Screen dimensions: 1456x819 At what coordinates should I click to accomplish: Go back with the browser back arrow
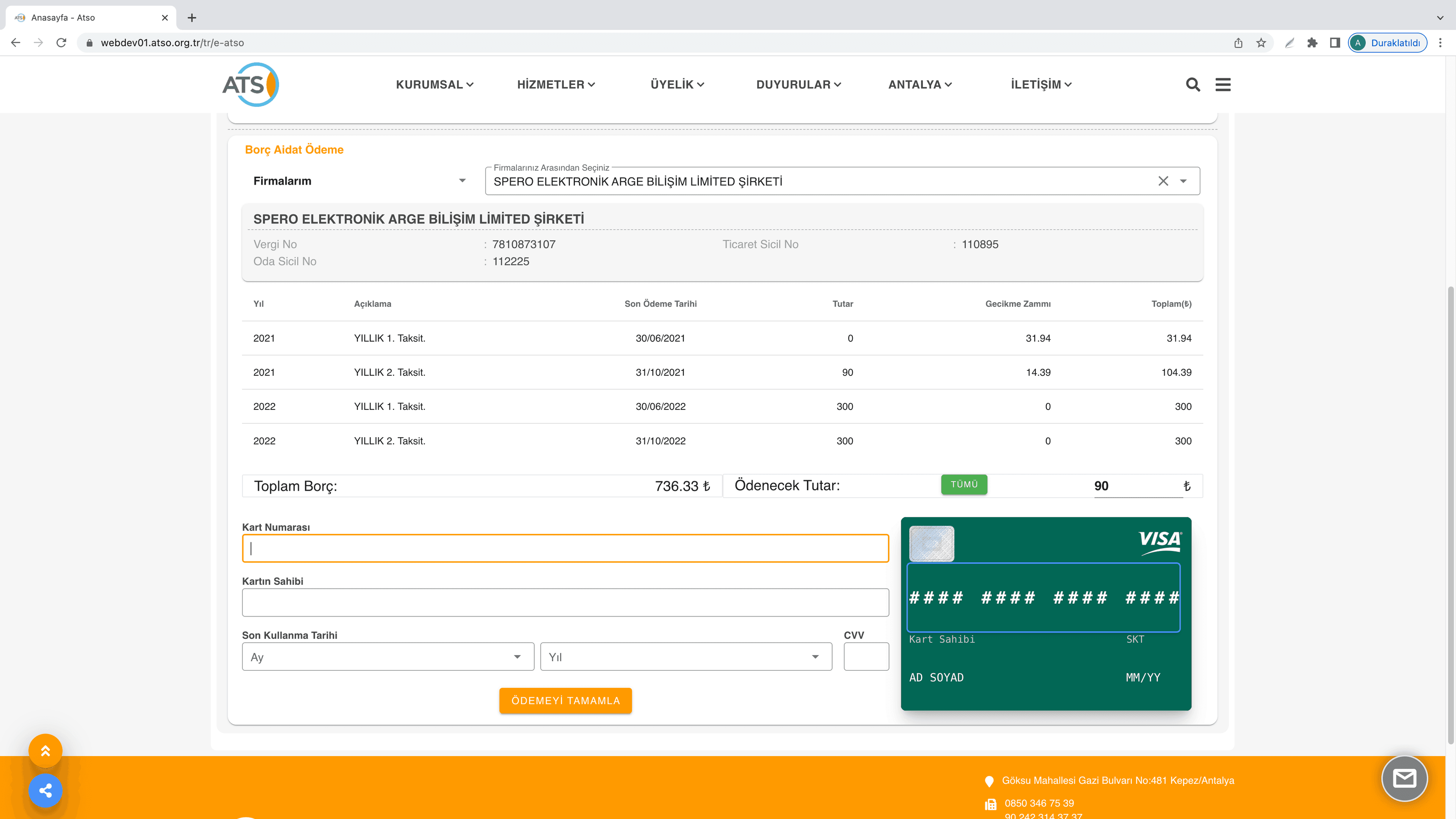(16, 42)
